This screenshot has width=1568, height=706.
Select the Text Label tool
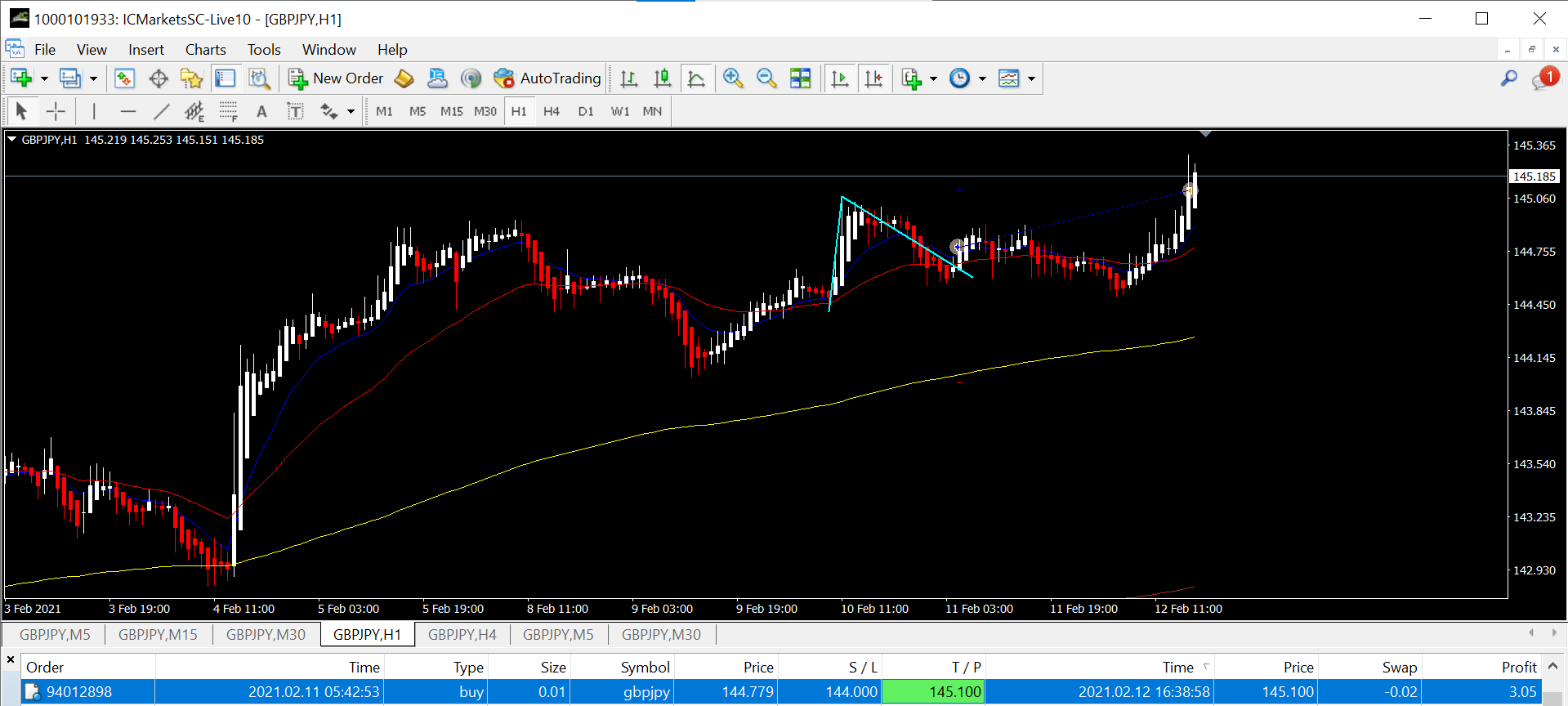coord(295,111)
